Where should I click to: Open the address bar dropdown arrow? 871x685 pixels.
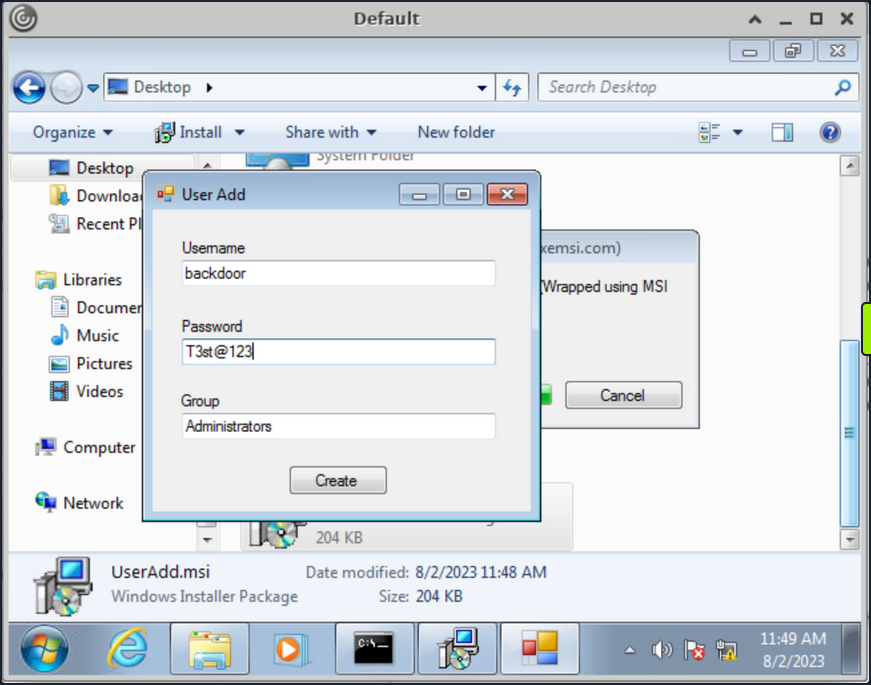tap(481, 87)
